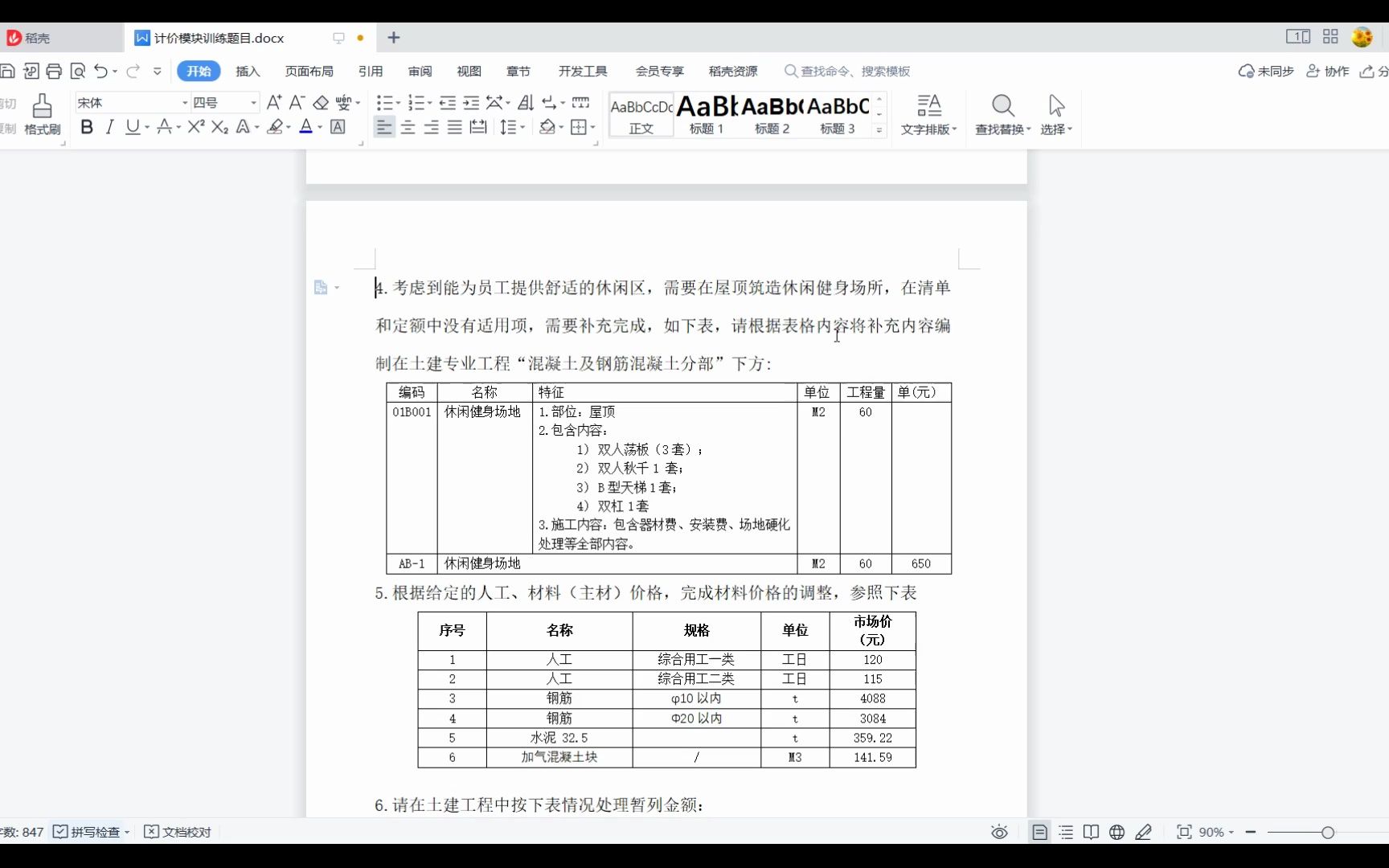
Task: Apply bold formatting to text
Action: 86,127
